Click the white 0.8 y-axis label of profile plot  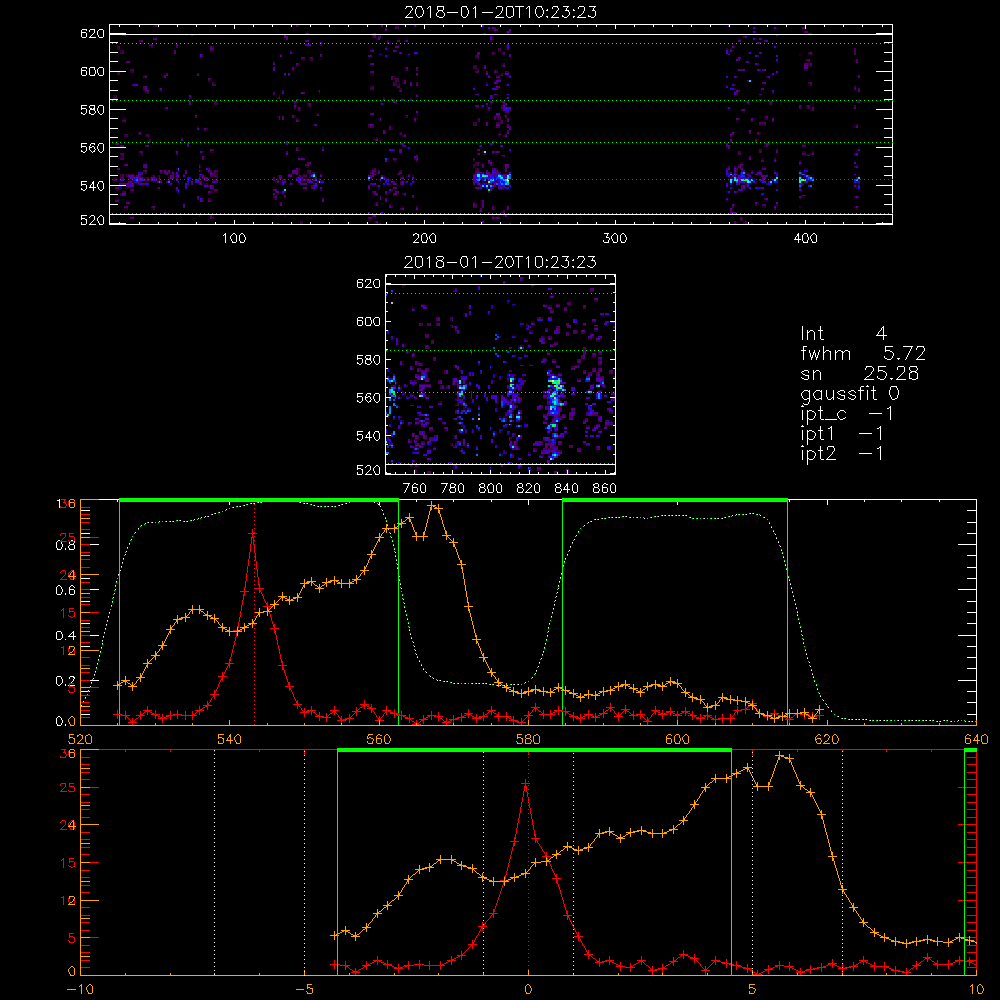pos(65,545)
